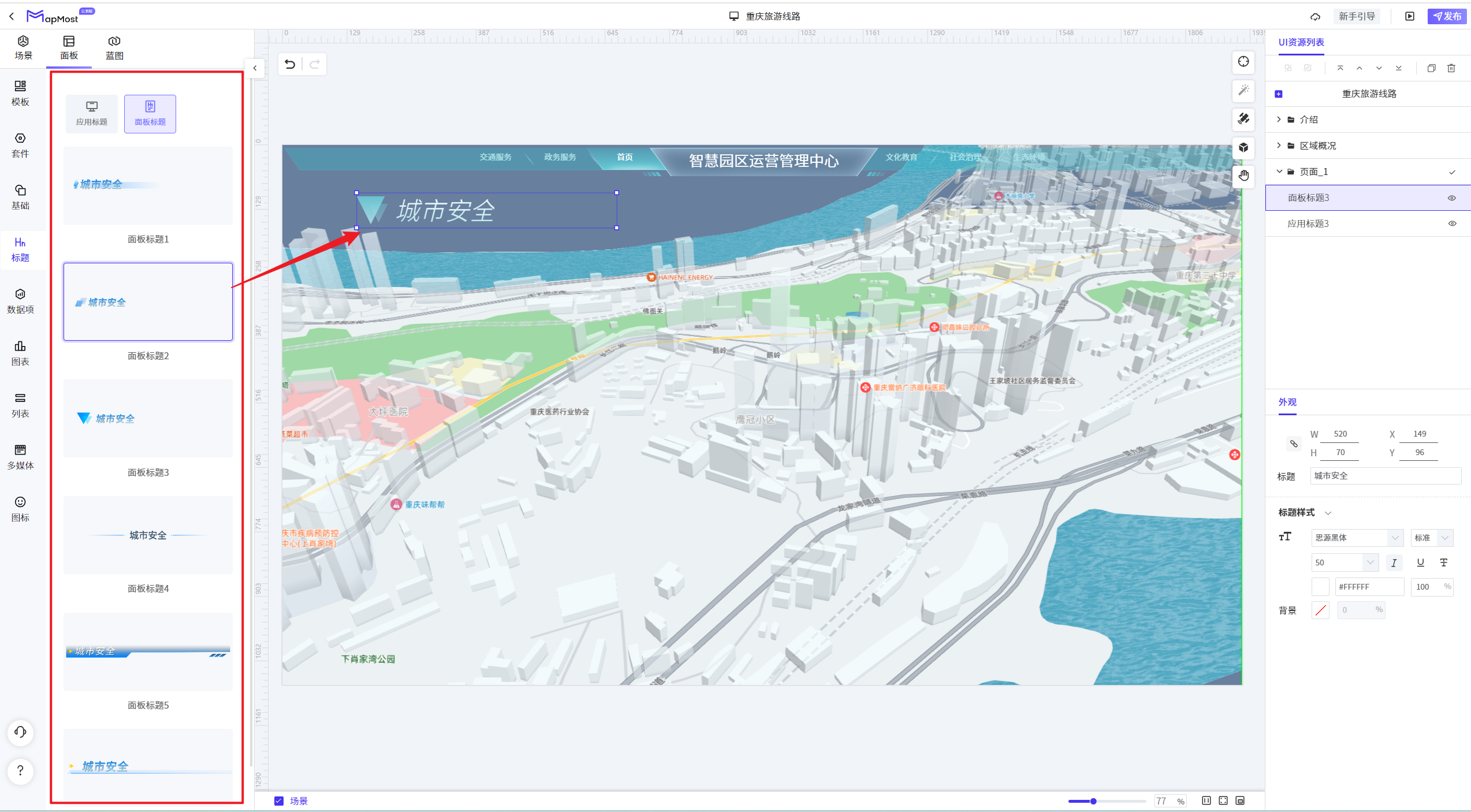Screen dimensions: 1471x812
Task: Collapse the 标题样式 section
Action: [1328, 513]
